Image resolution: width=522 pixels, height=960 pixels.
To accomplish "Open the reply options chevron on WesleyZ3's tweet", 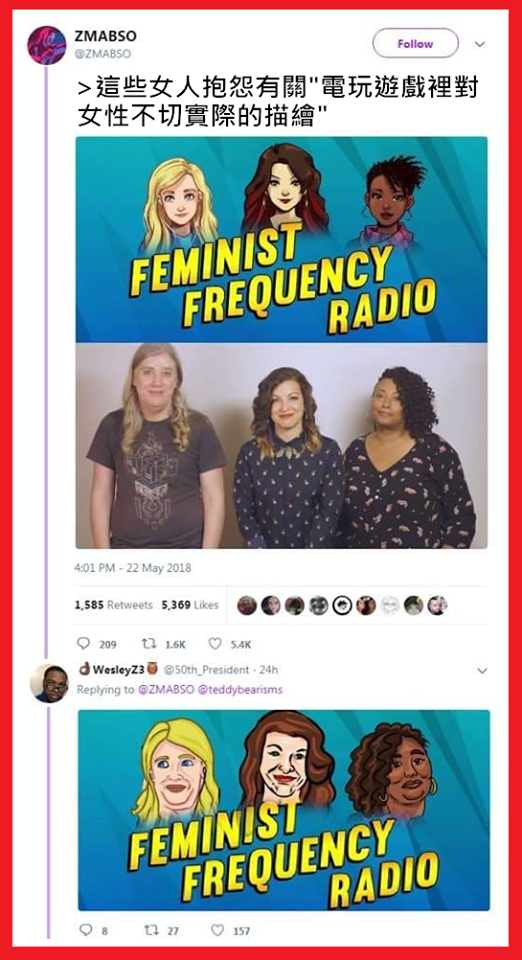I will click(482, 671).
